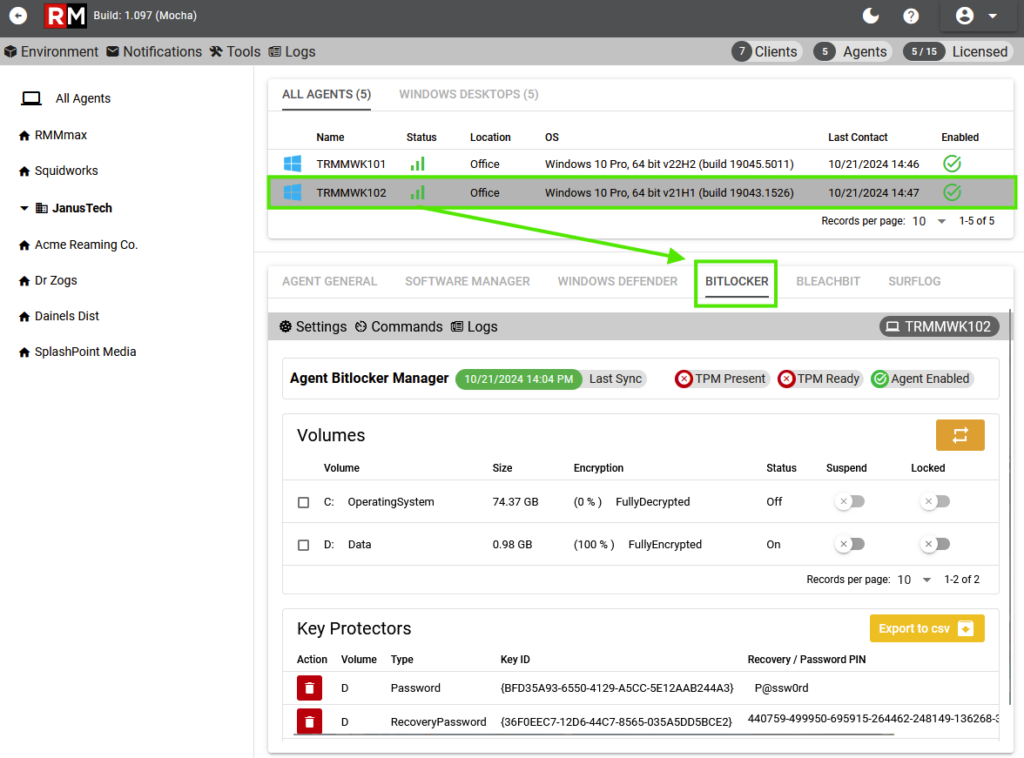
Task: Toggle dark mode with the moon icon
Action: [870, 16]
